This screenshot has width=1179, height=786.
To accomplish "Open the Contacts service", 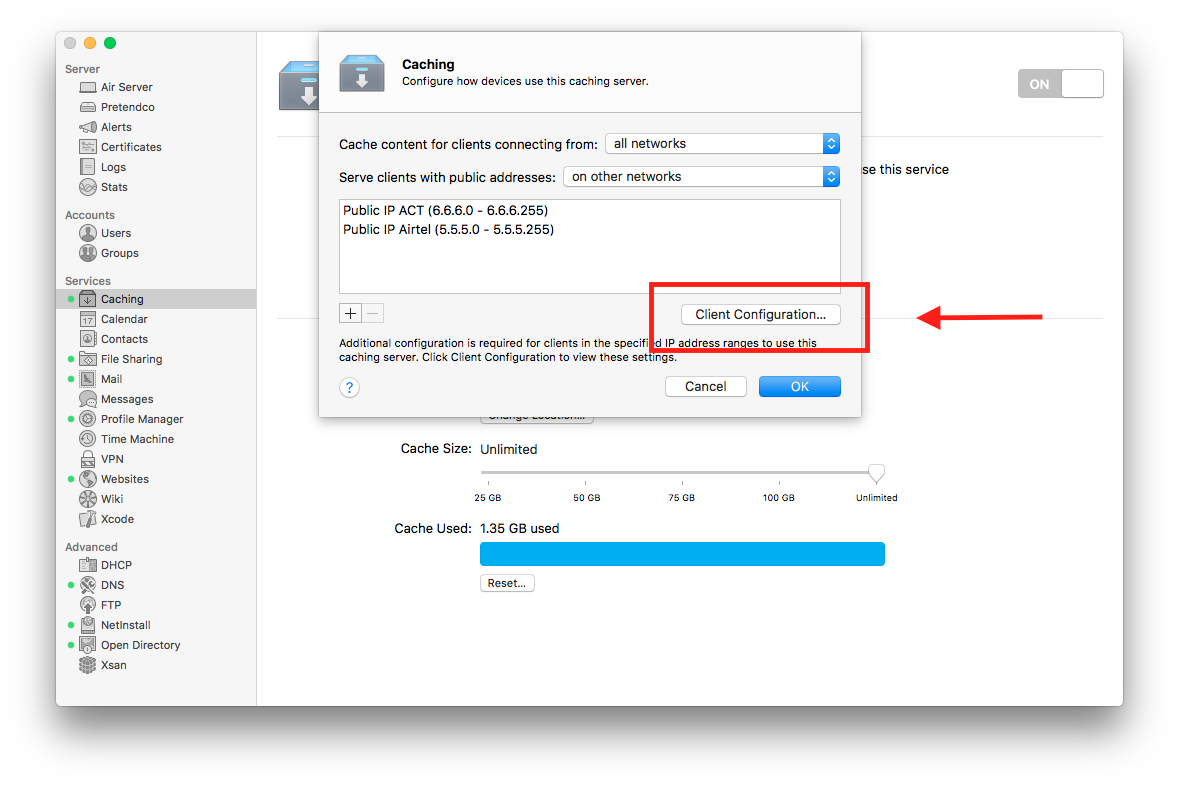I will pyautogui.click(x=124, y=339).
